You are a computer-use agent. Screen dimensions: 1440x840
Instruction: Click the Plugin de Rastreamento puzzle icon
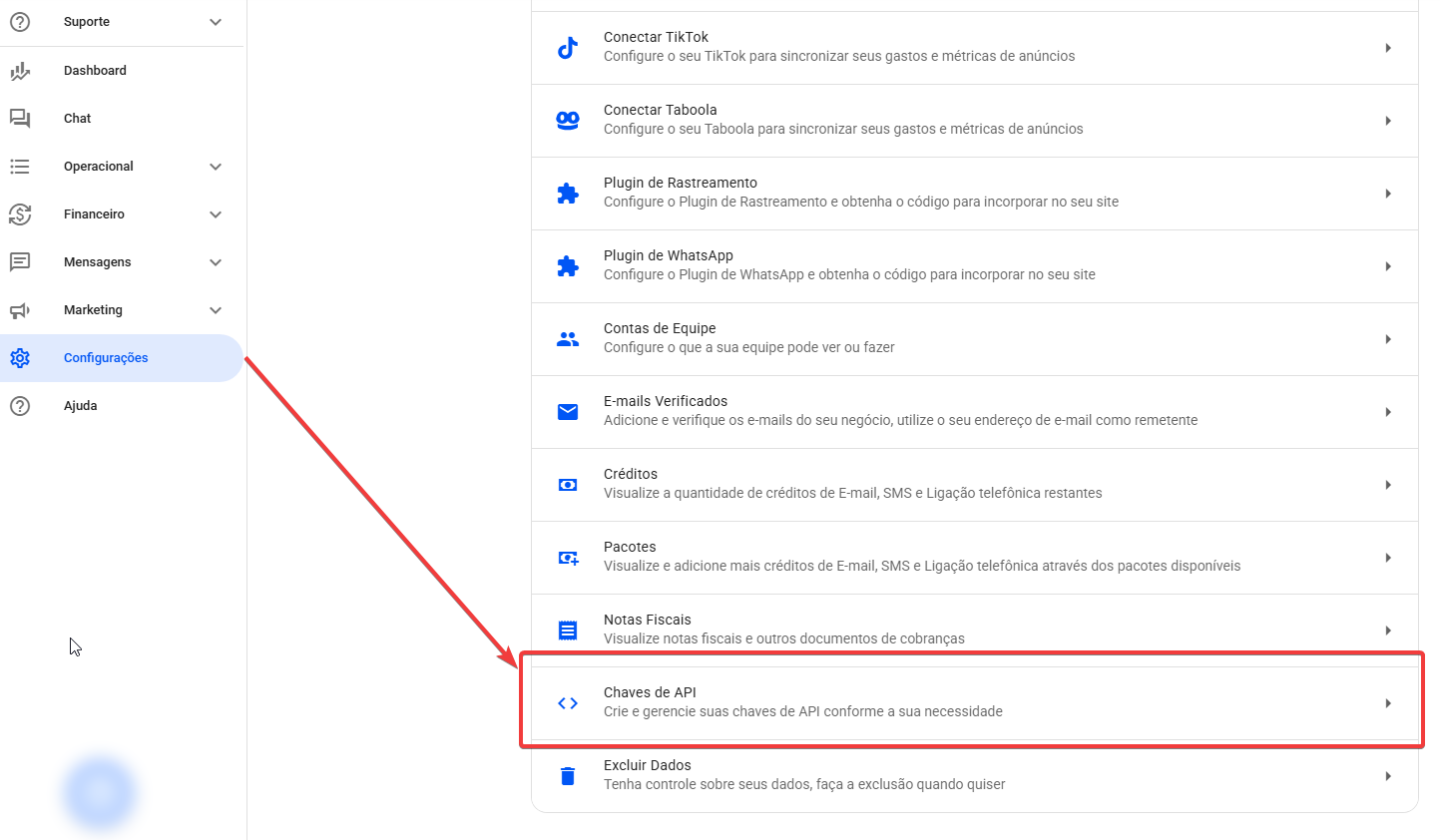(568, 194)
